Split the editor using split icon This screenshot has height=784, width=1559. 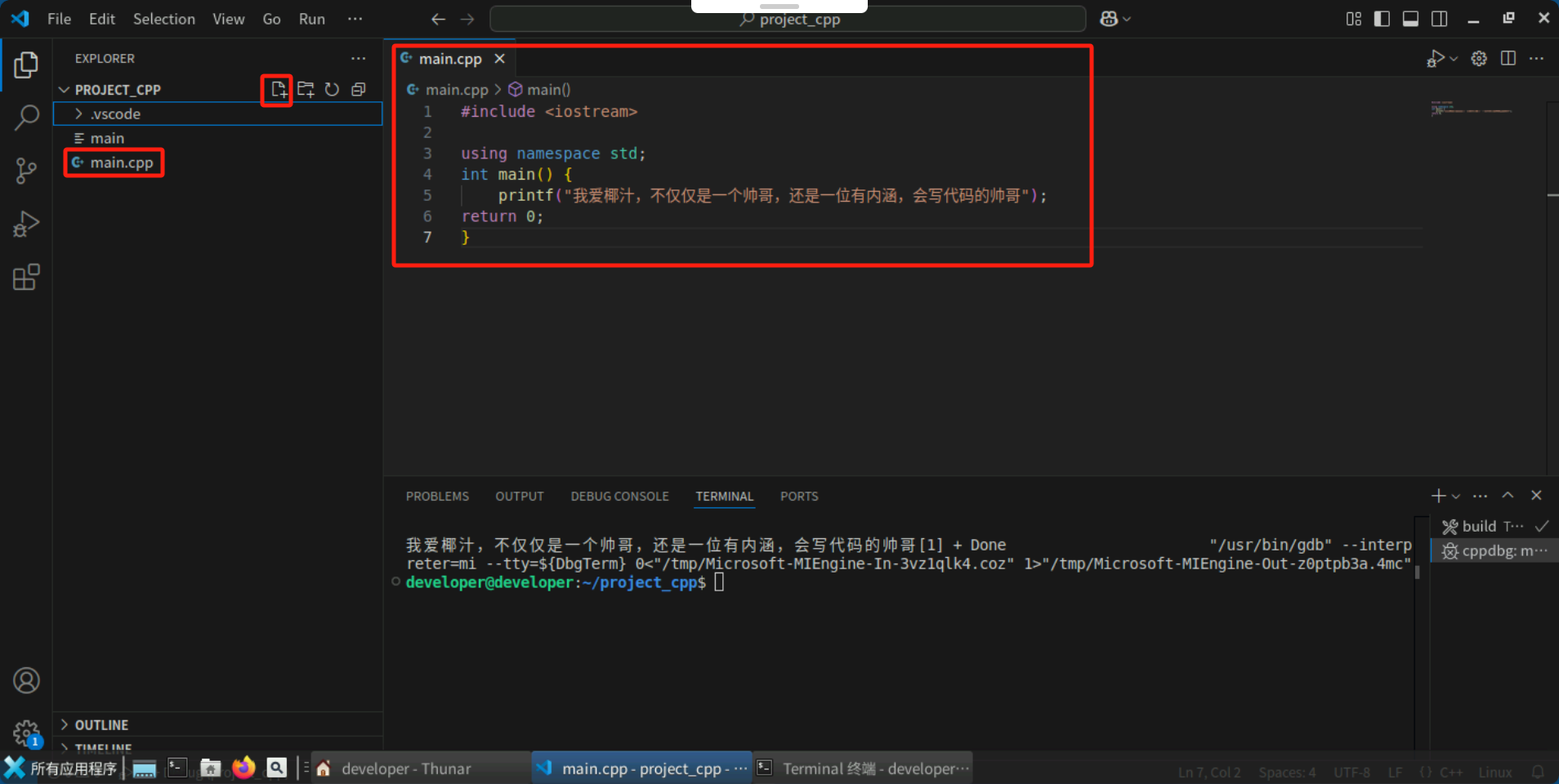point(1508,58)
